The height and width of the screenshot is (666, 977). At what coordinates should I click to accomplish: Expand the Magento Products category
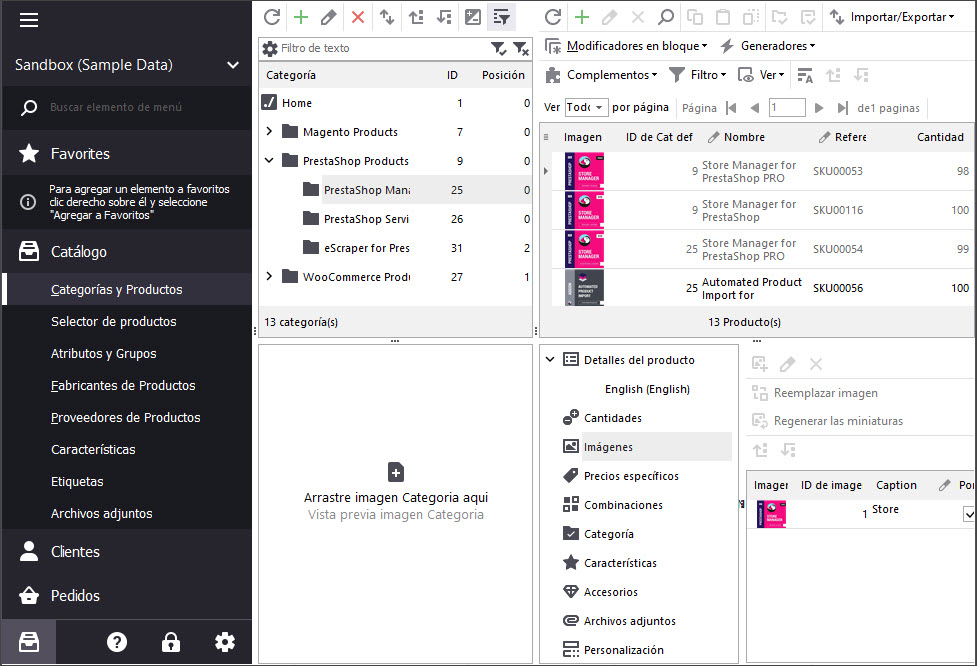pyautogui.click(x=269, y=131)
